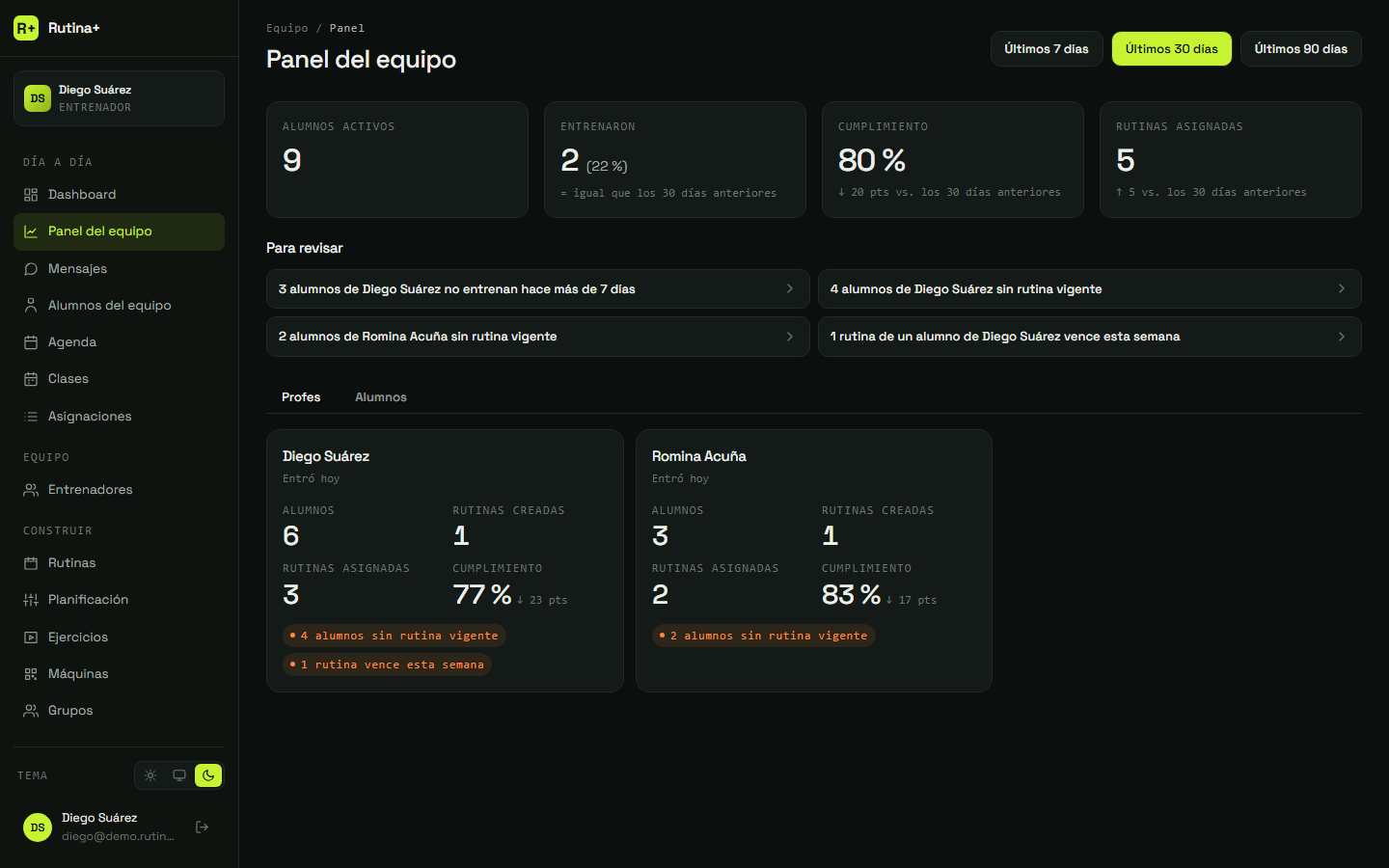1389x868 pixels.
Task: Click '1 rutina vence esta semana' badge
Action: tap(387, 665)
